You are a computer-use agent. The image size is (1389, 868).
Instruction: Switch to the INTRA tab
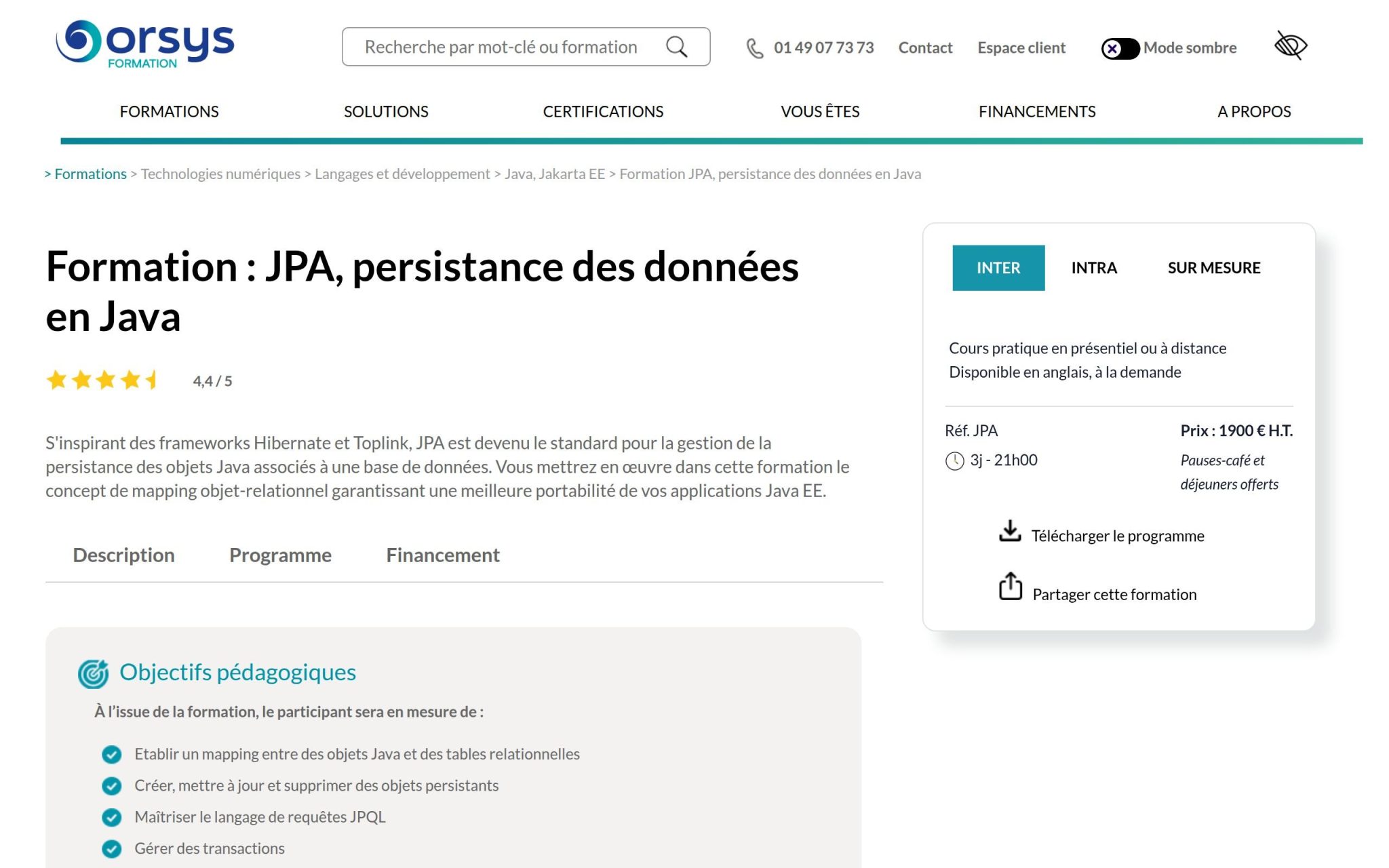(x=1093, y=268)
